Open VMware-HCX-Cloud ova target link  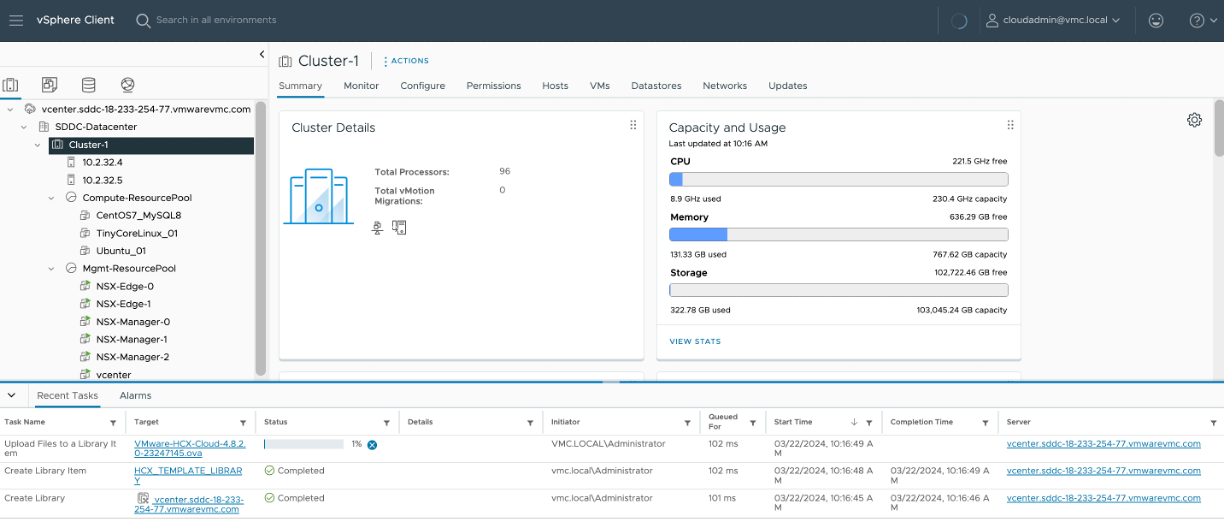pos(190,448)
